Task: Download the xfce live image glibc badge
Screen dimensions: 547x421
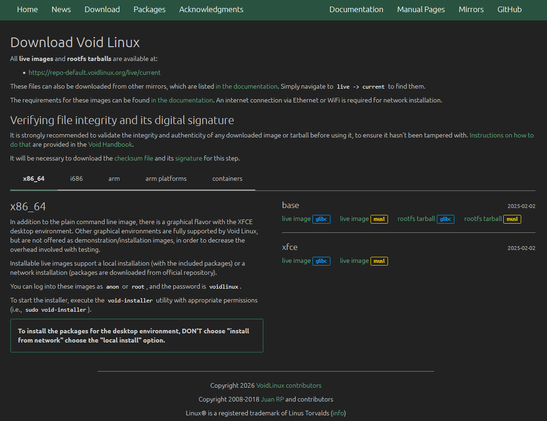Action: pyautogui.click(x=321, y=261)
